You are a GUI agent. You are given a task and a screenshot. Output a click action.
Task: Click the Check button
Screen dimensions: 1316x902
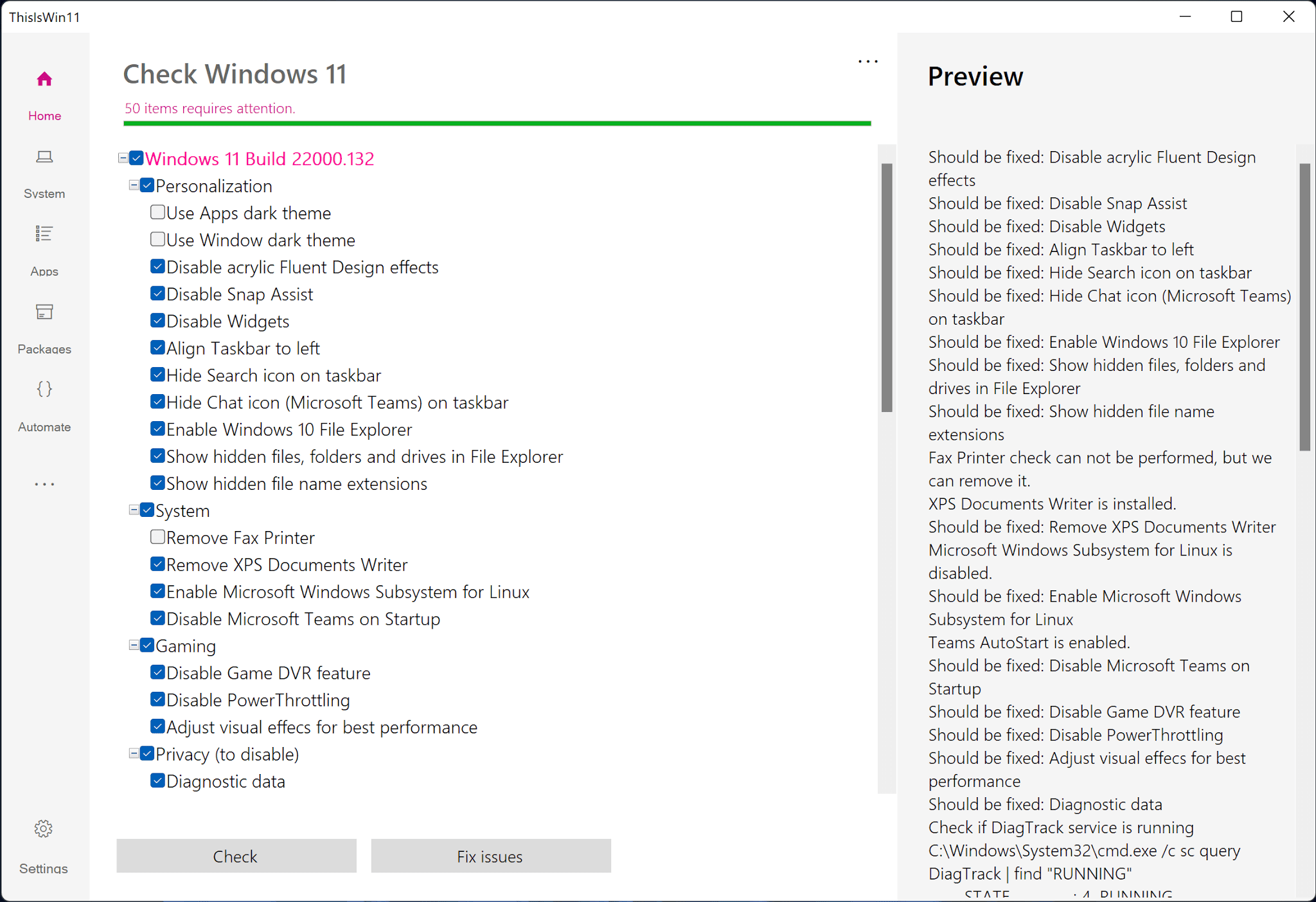tap(236, 856)
